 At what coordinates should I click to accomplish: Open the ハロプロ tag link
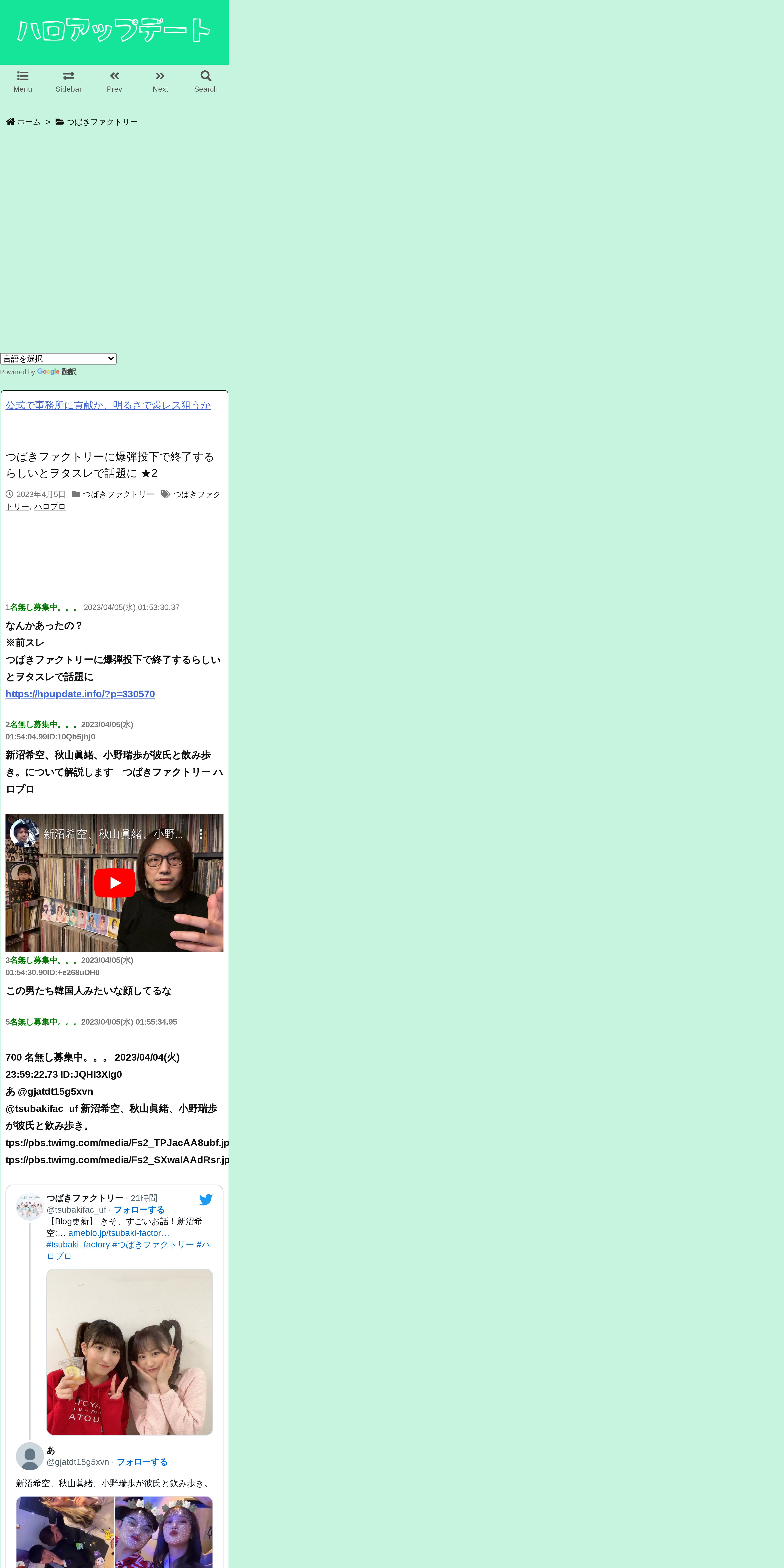[x=50, y=506]
